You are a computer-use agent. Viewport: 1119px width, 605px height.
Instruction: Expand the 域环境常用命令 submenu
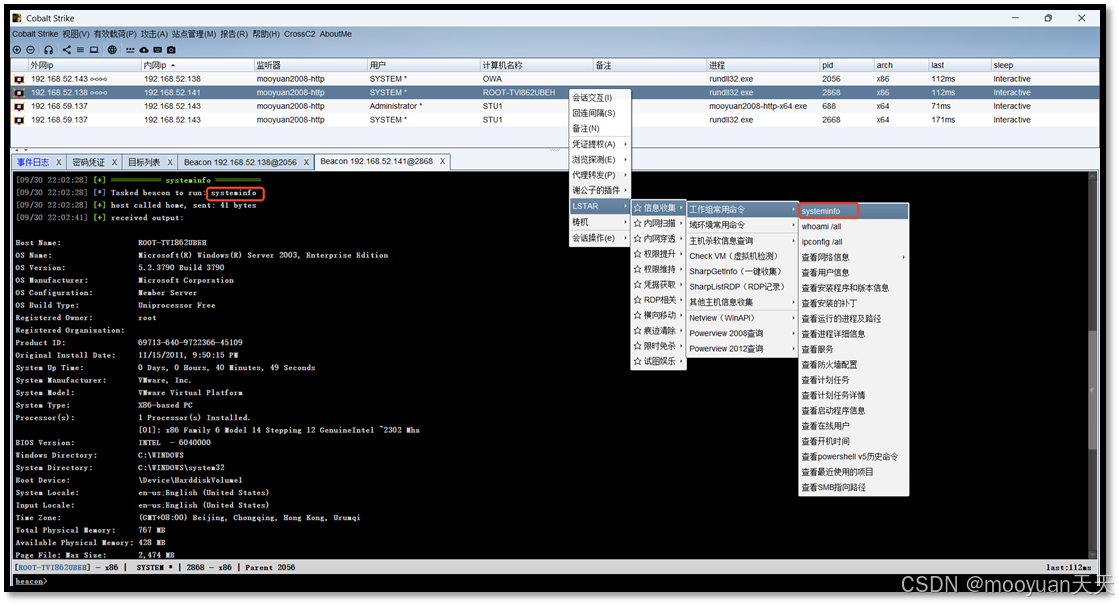(742, 225)
